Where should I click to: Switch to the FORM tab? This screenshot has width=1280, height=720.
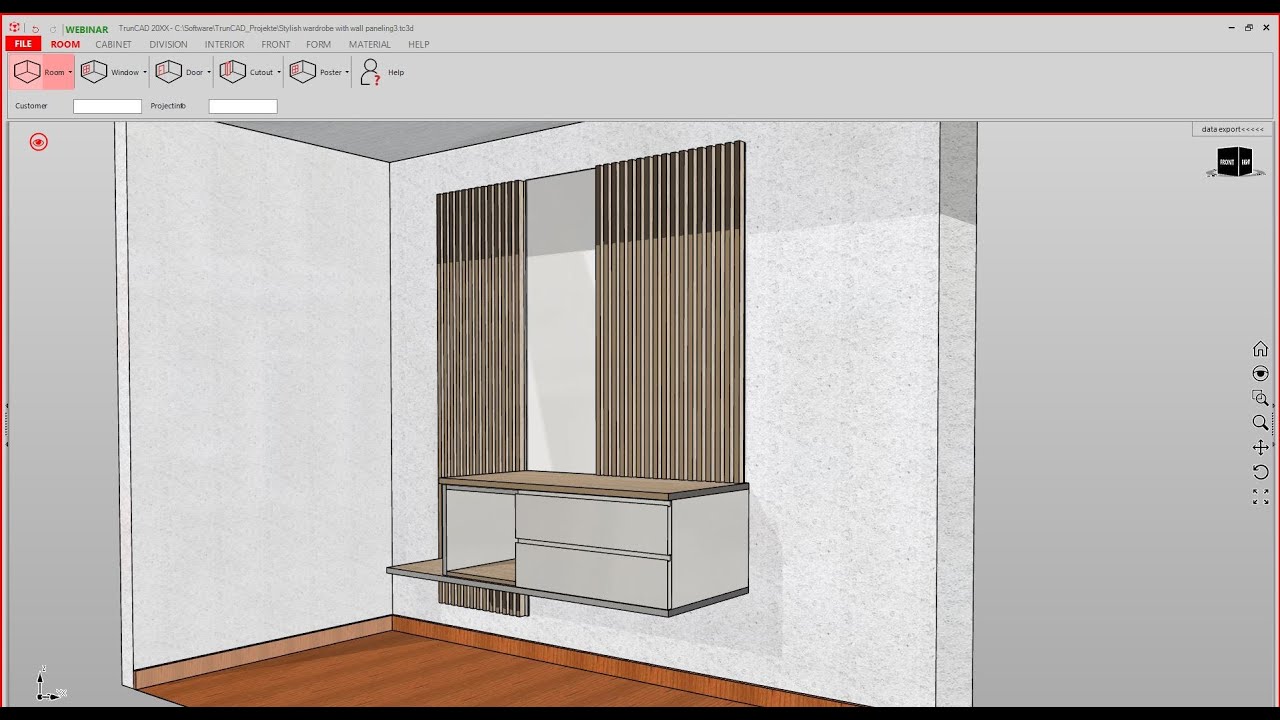(318, 44)
